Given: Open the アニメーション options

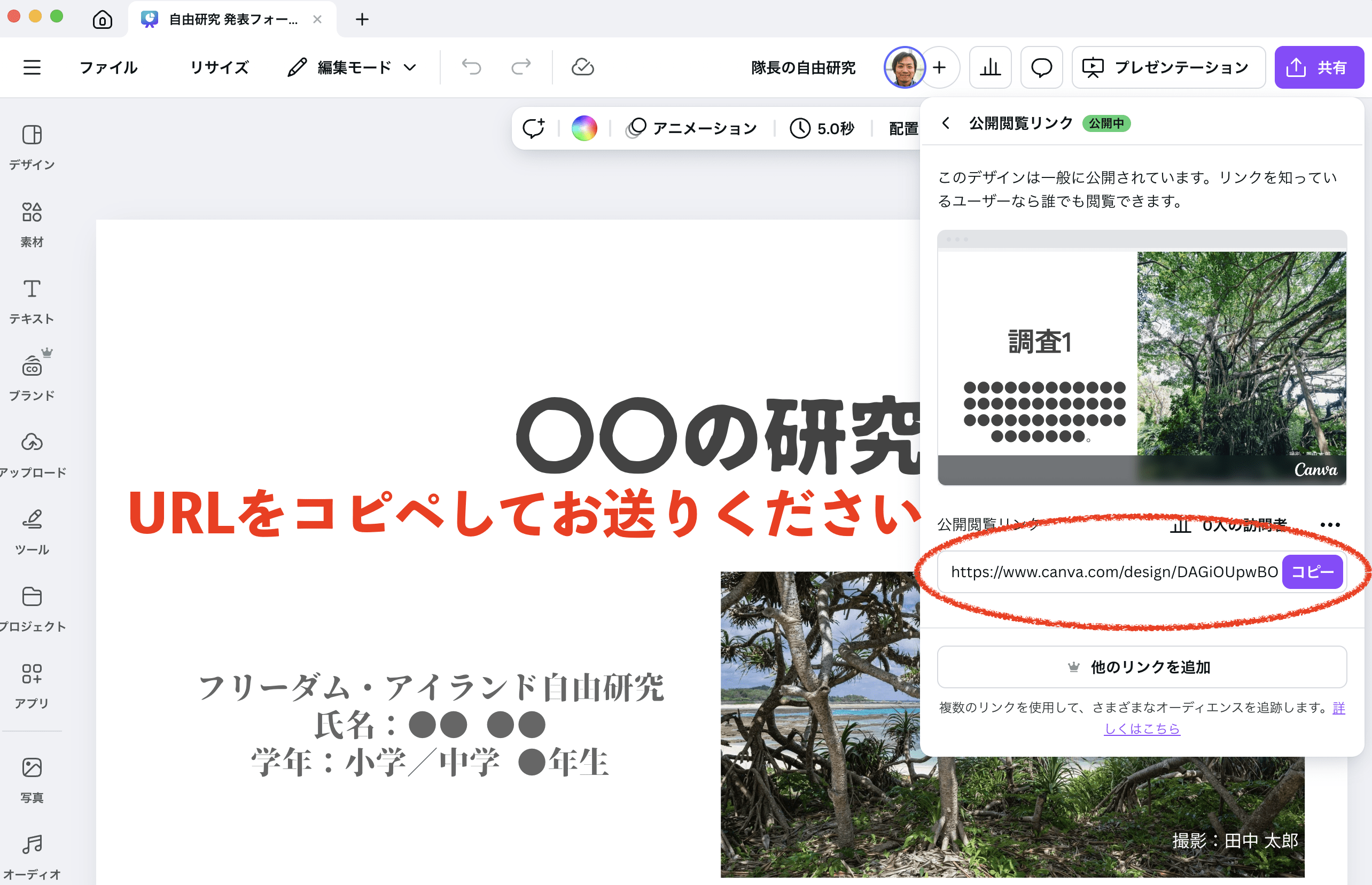Looking at the screenshot, I should (692, 128).
